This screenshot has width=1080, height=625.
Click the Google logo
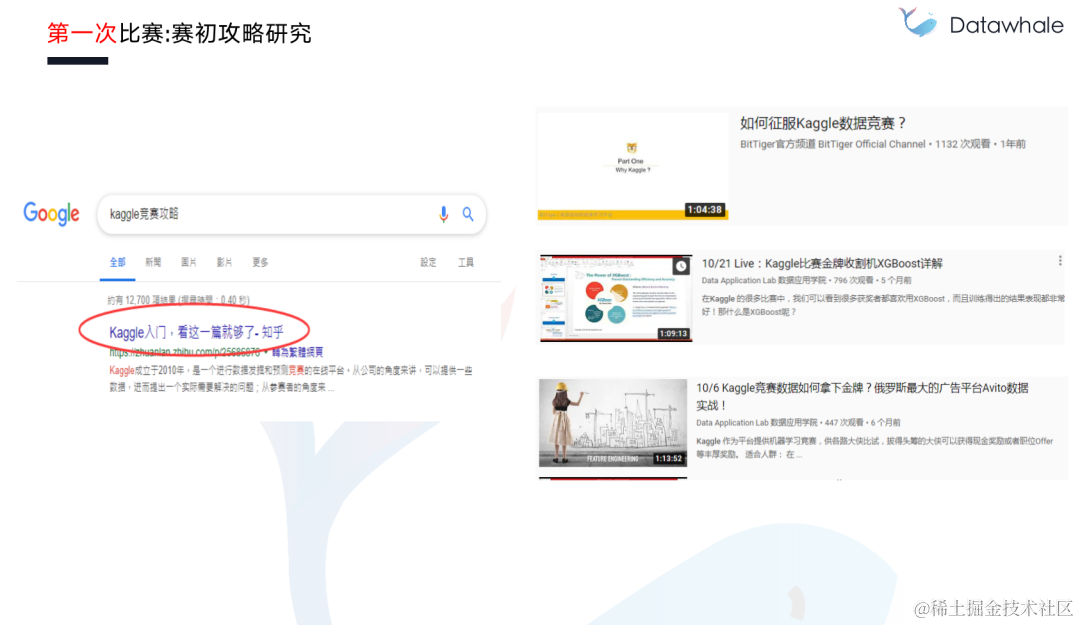(52, 214)
